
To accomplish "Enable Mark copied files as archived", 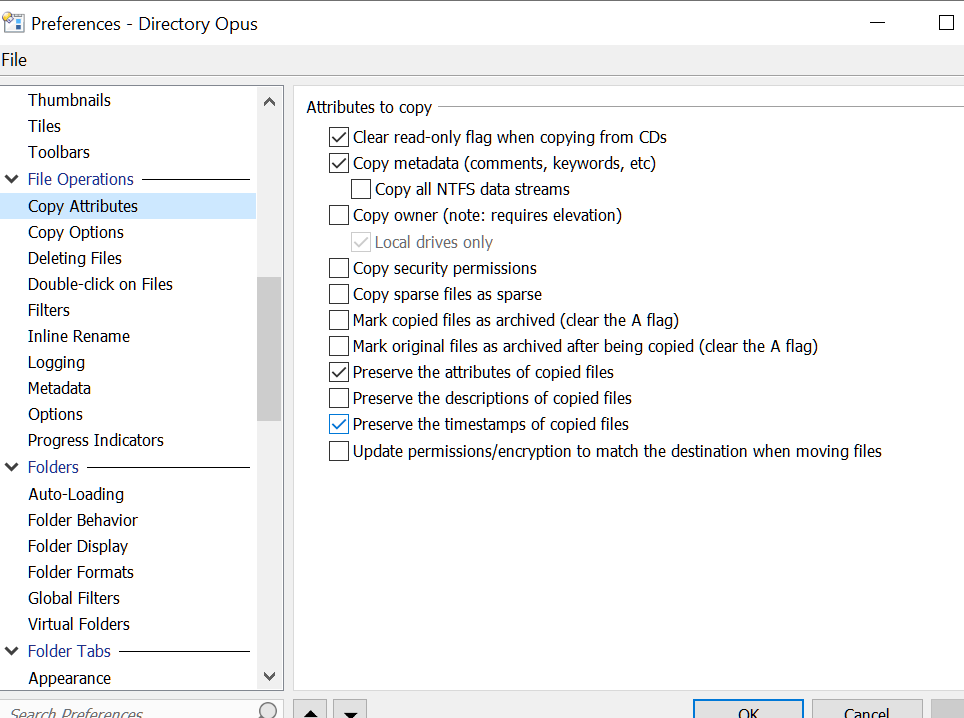I will click(x=339, y=320).
